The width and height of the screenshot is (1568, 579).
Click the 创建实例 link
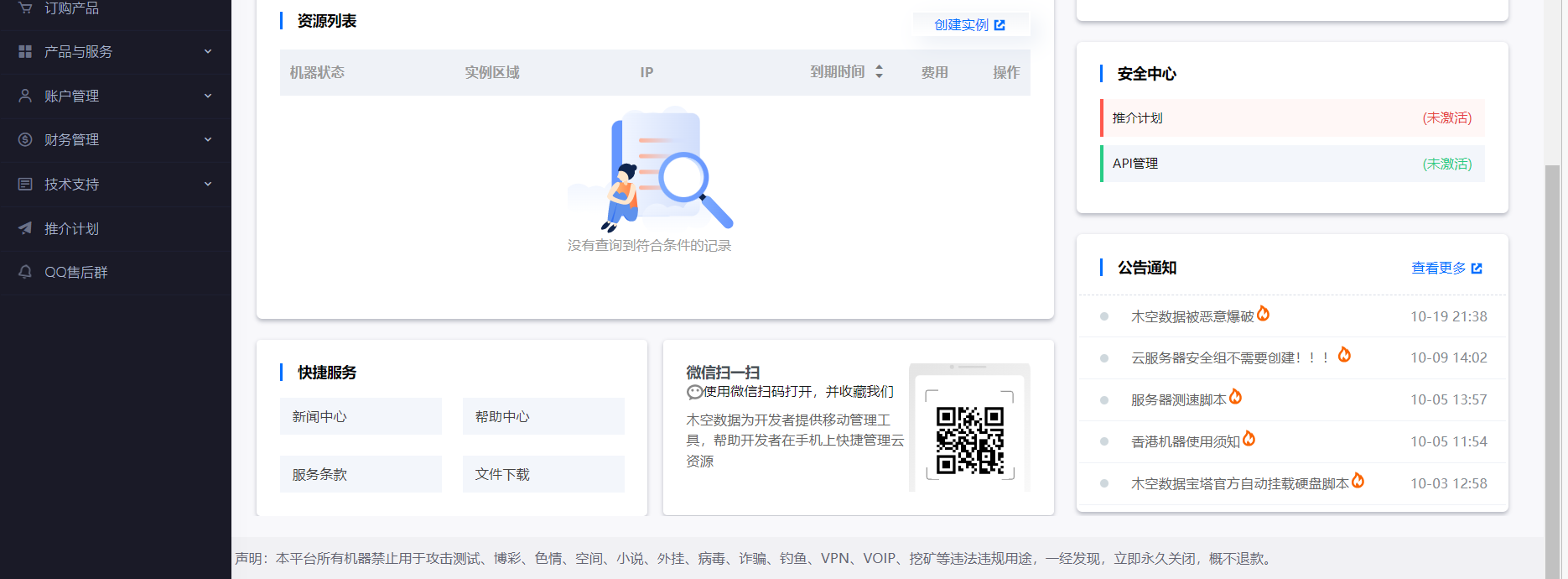(961, 25)
